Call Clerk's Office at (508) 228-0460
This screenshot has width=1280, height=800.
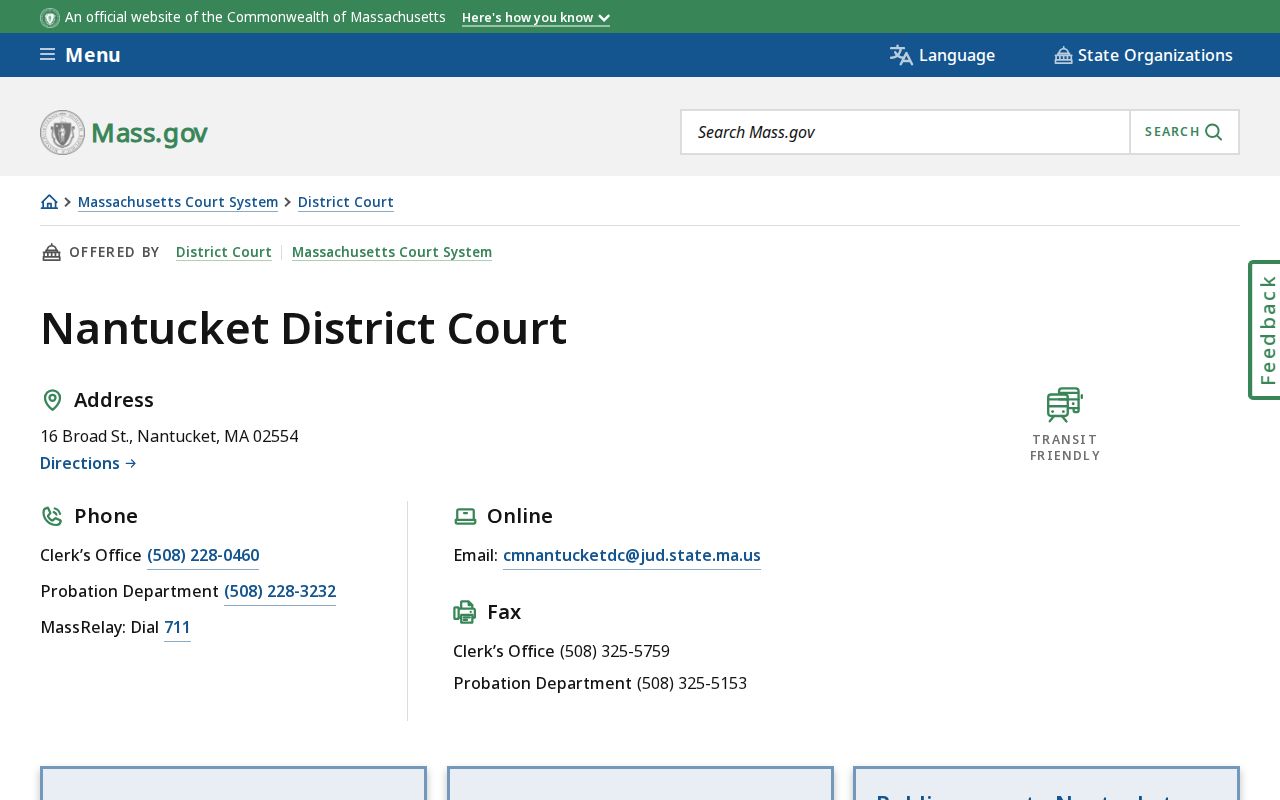(x=203, y=555)
